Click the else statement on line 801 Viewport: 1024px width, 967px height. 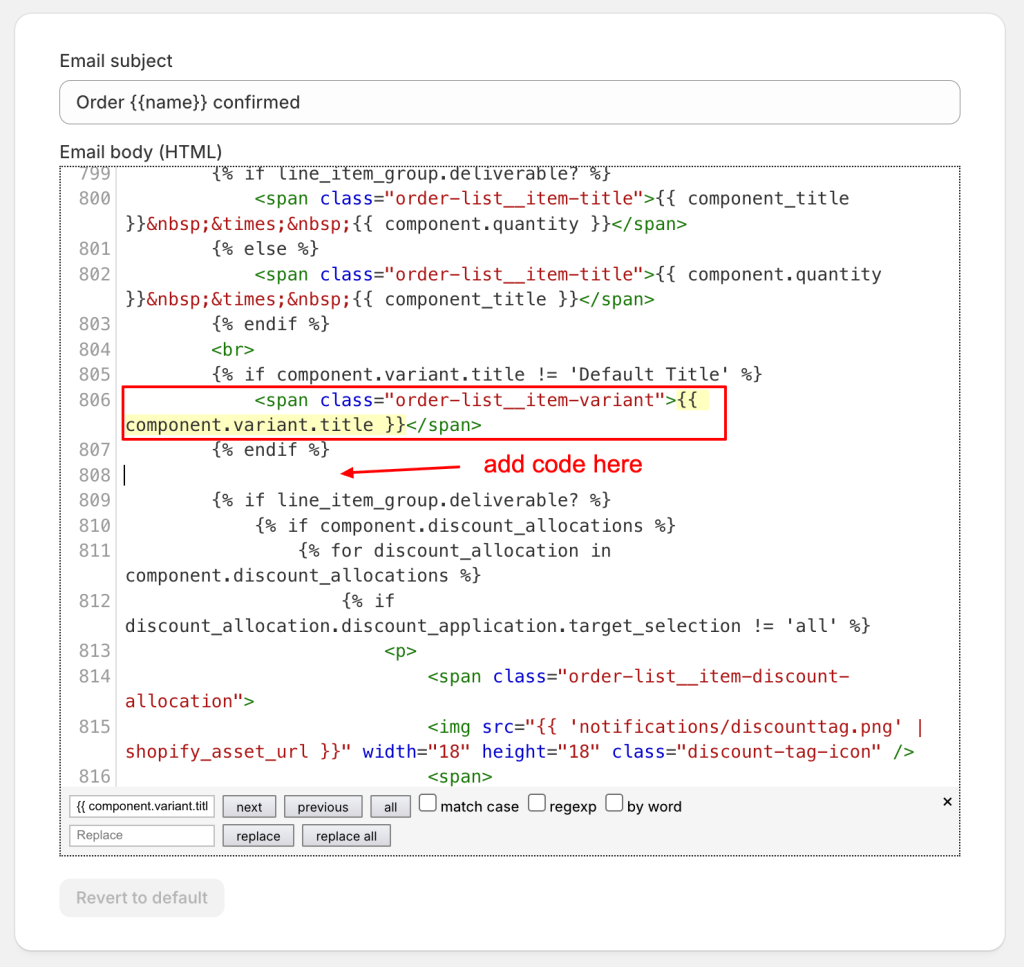coord(264,249)
